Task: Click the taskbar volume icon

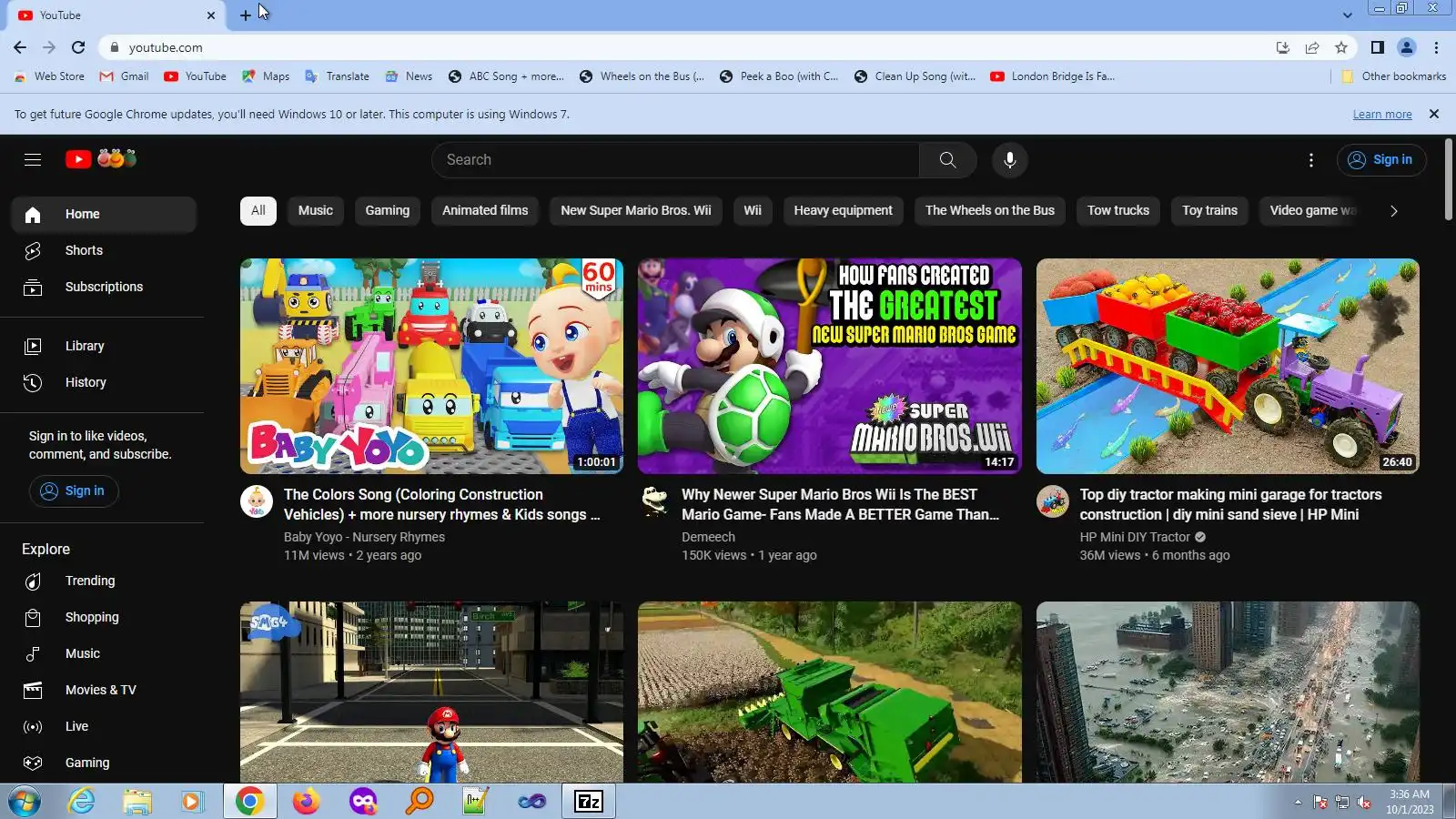Action: tap(1364, 802)
